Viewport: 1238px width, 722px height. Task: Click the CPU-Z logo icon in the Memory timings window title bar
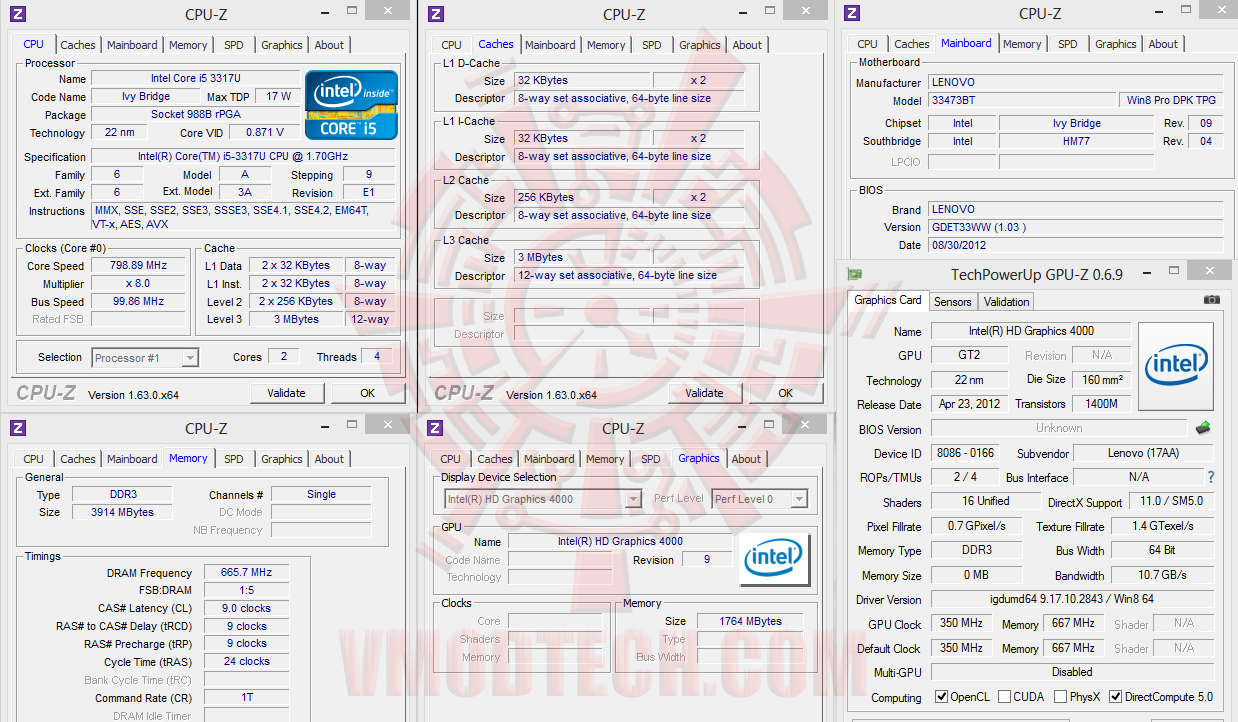coord(18,428)
